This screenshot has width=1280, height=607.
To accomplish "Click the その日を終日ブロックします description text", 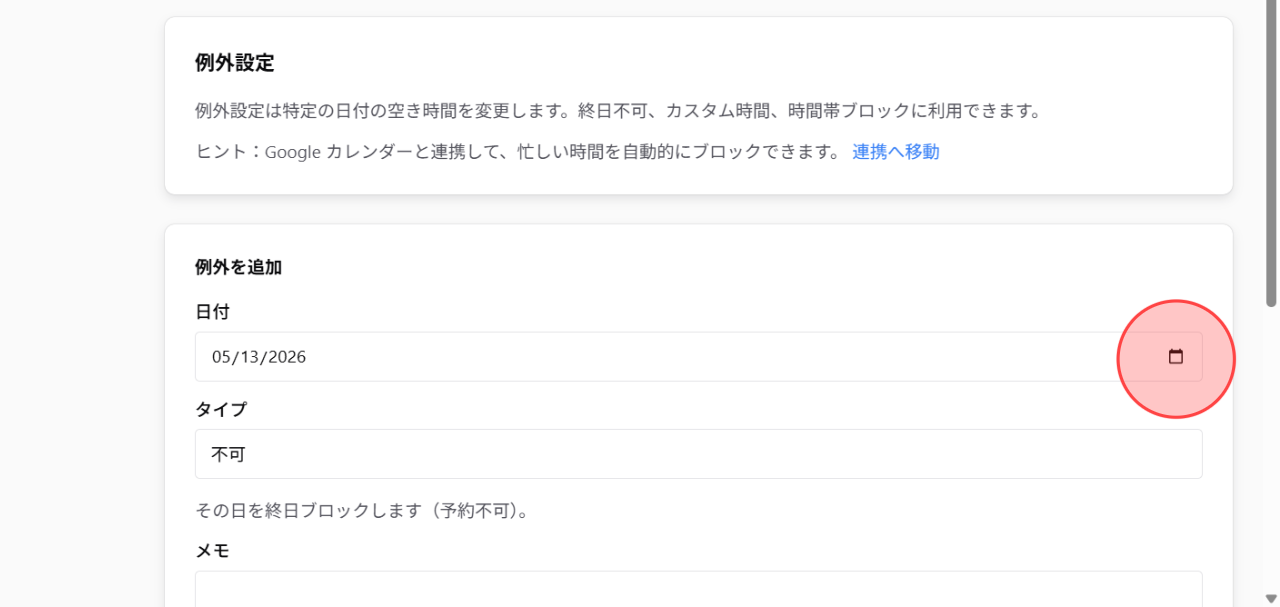I will (361, 511).
